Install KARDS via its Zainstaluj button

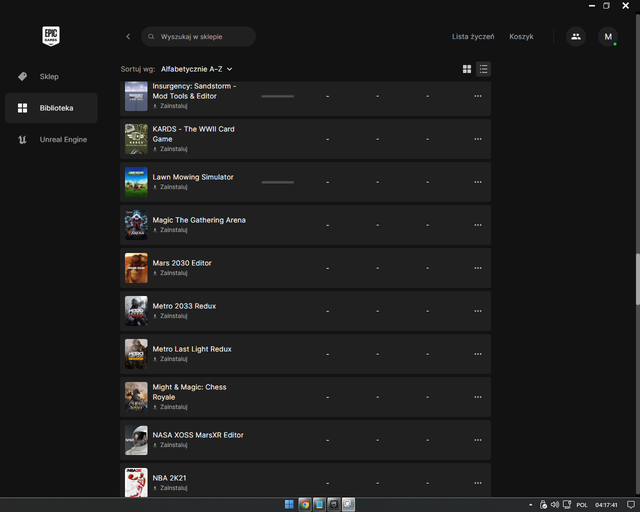pyautogui.click(x=170, y=149)
